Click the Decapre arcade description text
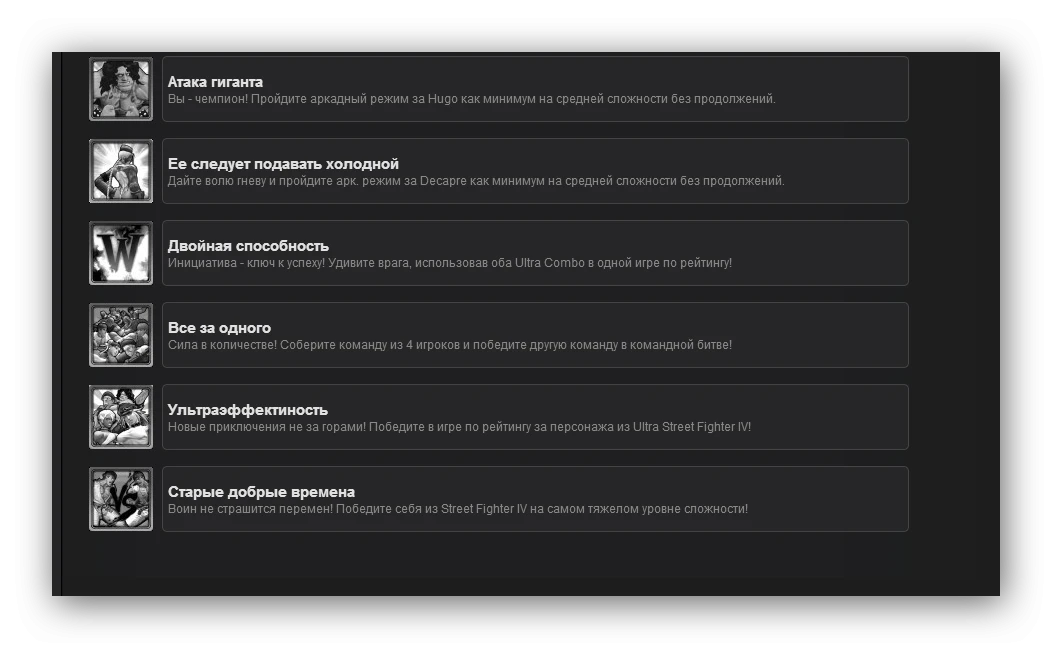Viewport: 1052px width, 648px height. tap(476, 180)
